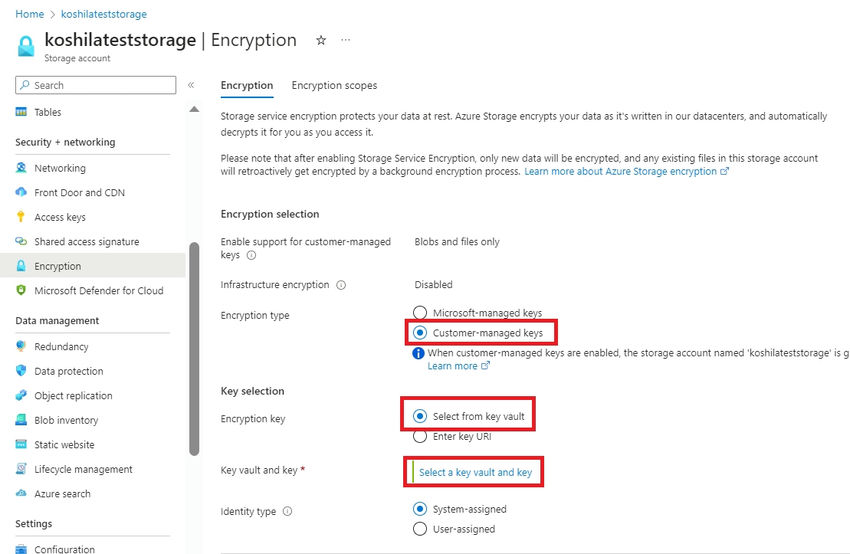Open koshilateststorage breadcrumb link
This screenshot has height=554, width=850.
[x=104, y=14]
